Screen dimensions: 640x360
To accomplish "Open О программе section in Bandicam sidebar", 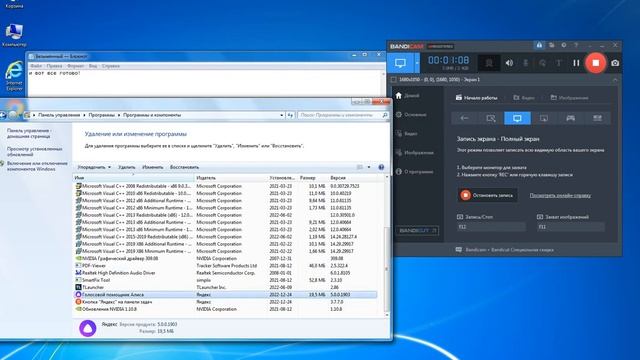I will pos(414,171).
